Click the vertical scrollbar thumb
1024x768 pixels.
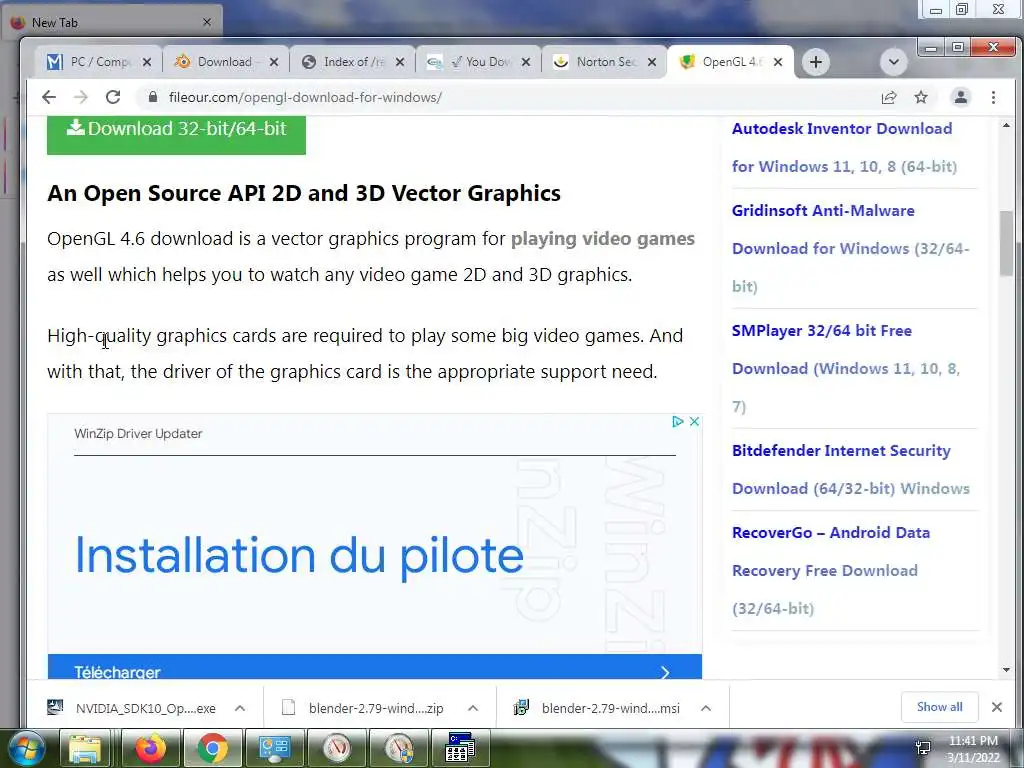click(1006, 243)
